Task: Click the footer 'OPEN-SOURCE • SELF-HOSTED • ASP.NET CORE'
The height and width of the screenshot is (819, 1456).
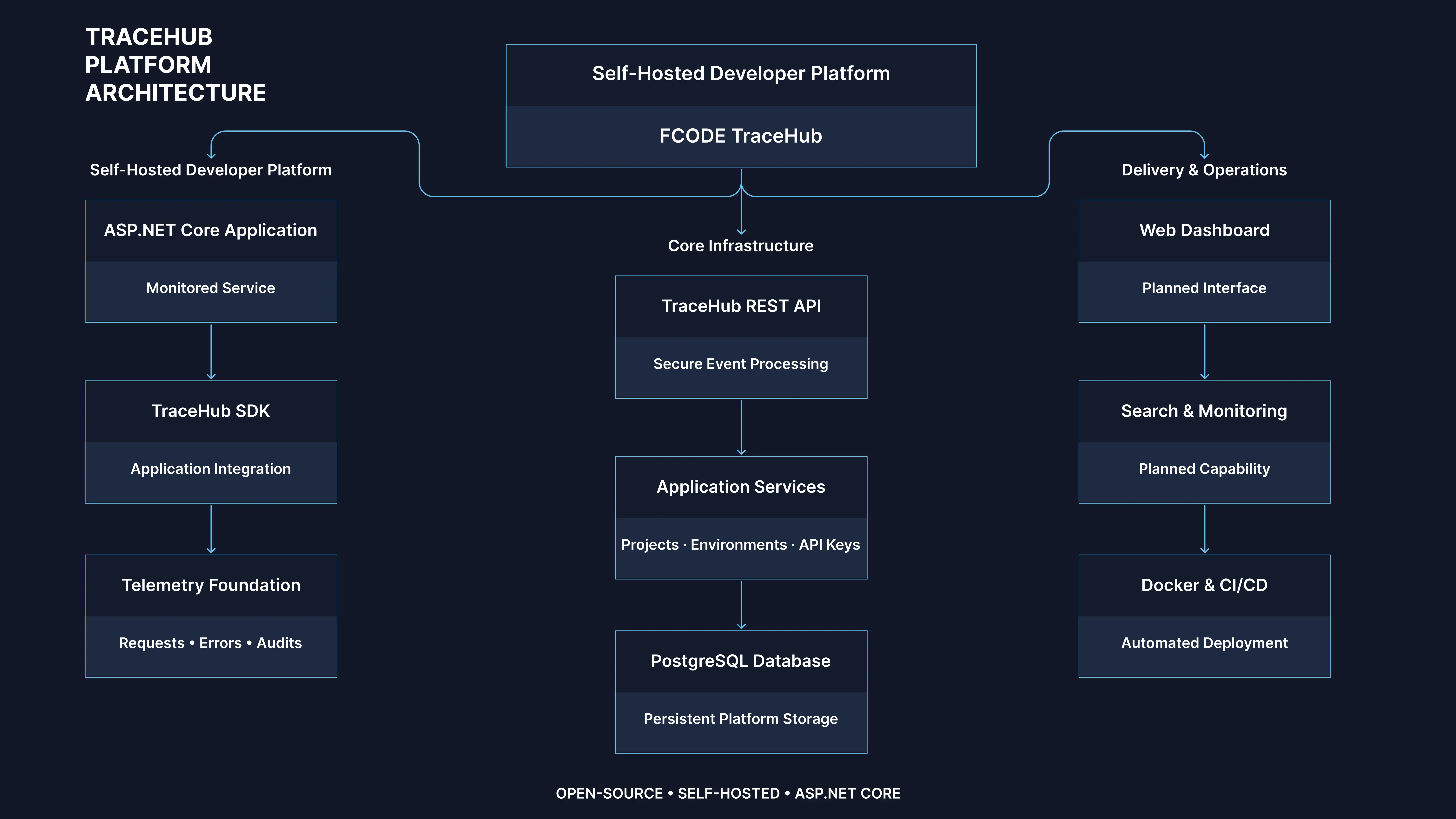Action: pyautogui.click(x=728, y=794)
